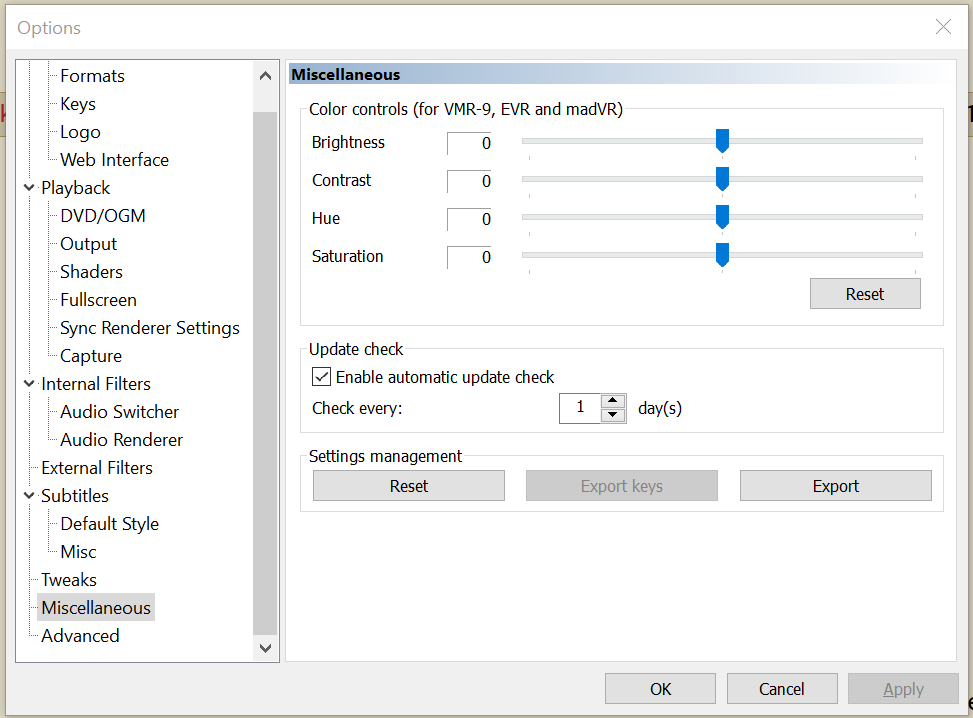Open the Tweaks settings page
This screenshot has height=718, width=973.
pos(69,580)
